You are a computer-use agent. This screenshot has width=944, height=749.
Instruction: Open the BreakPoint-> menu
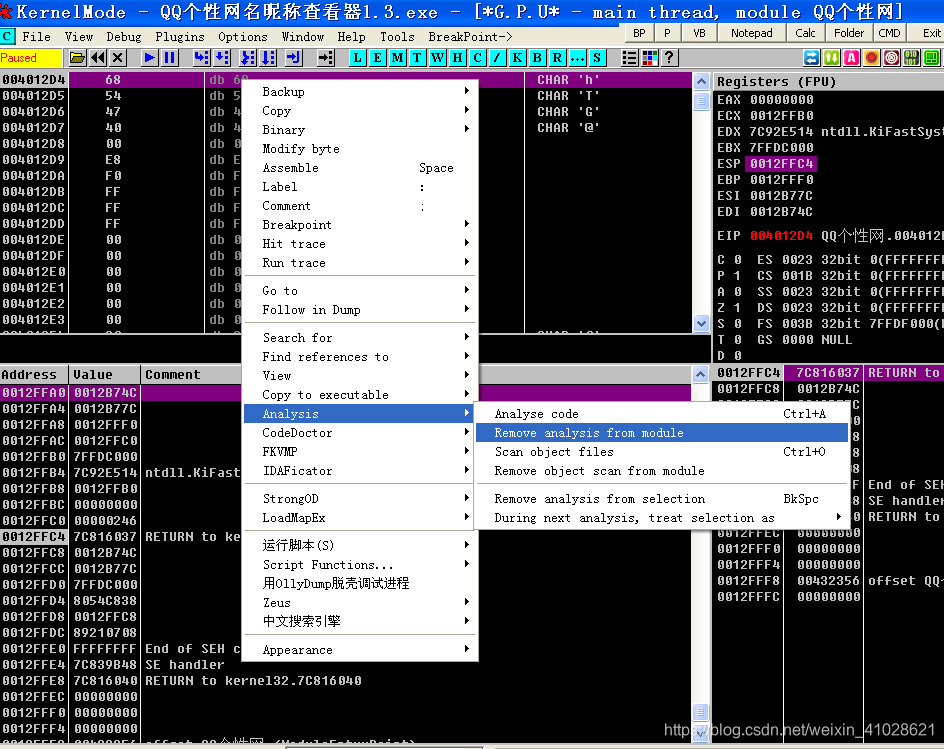click(470, 37)
